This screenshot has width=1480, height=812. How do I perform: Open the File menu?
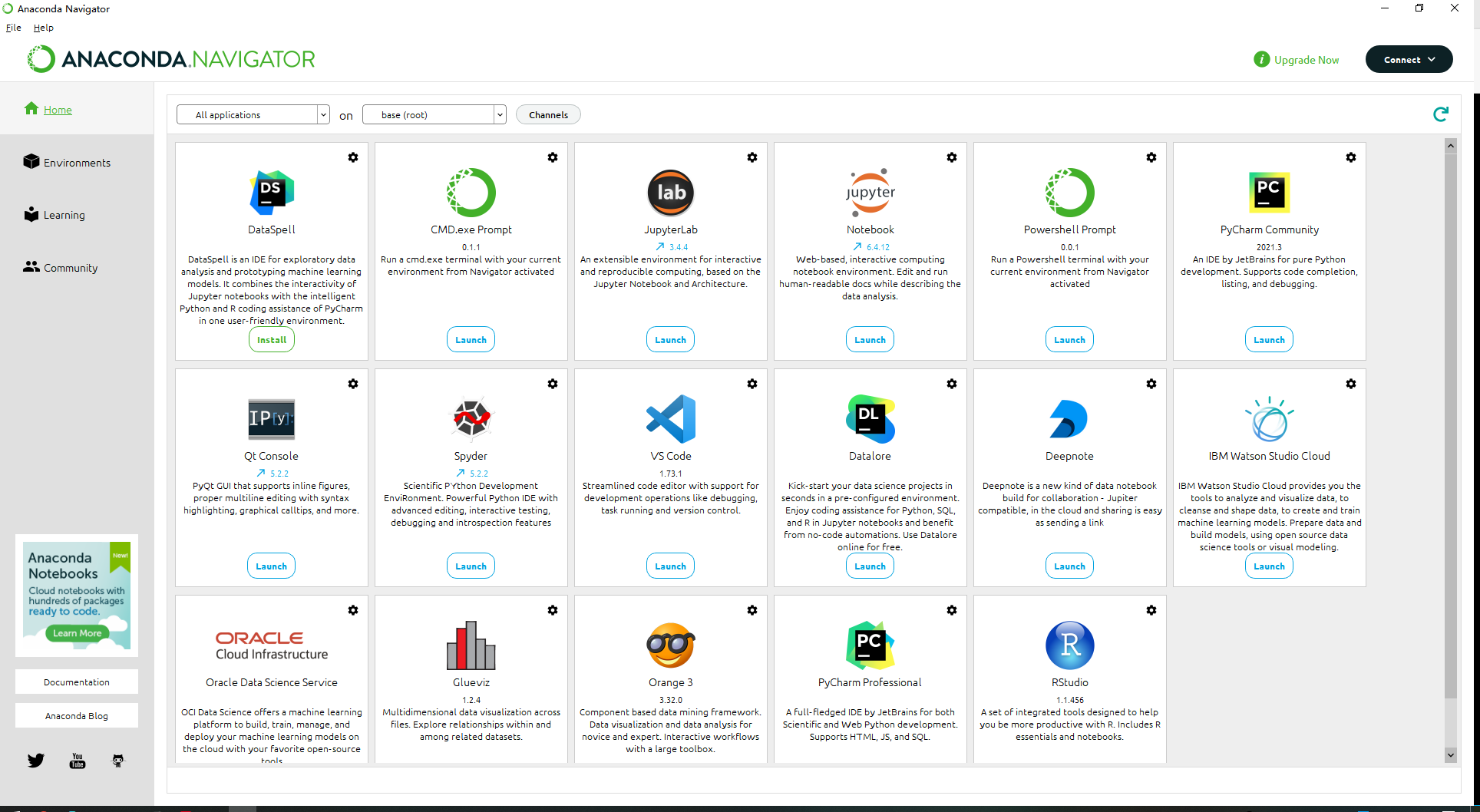coord(14,28)
